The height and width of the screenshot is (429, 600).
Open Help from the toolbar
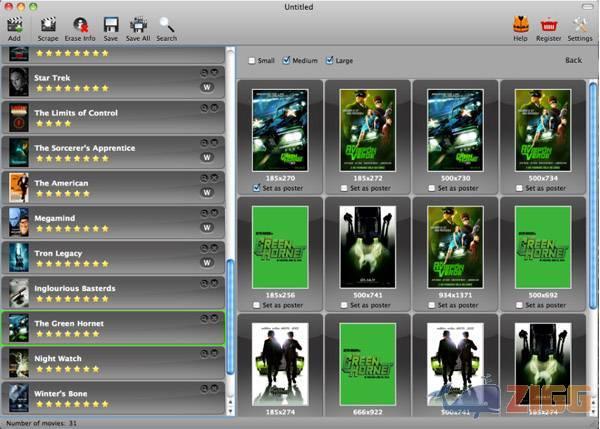520,24
